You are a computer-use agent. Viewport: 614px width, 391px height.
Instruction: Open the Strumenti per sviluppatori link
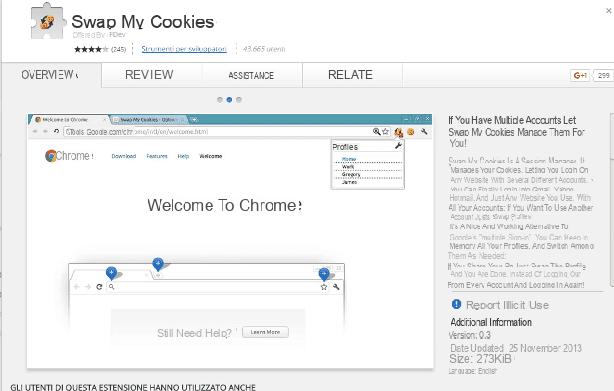pos(184,49)
